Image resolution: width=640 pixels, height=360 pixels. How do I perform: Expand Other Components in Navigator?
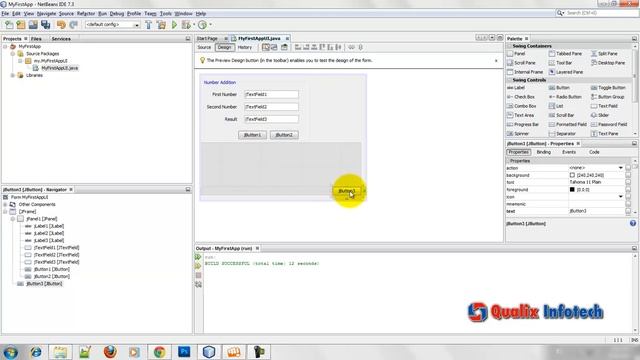click(5, 204)
